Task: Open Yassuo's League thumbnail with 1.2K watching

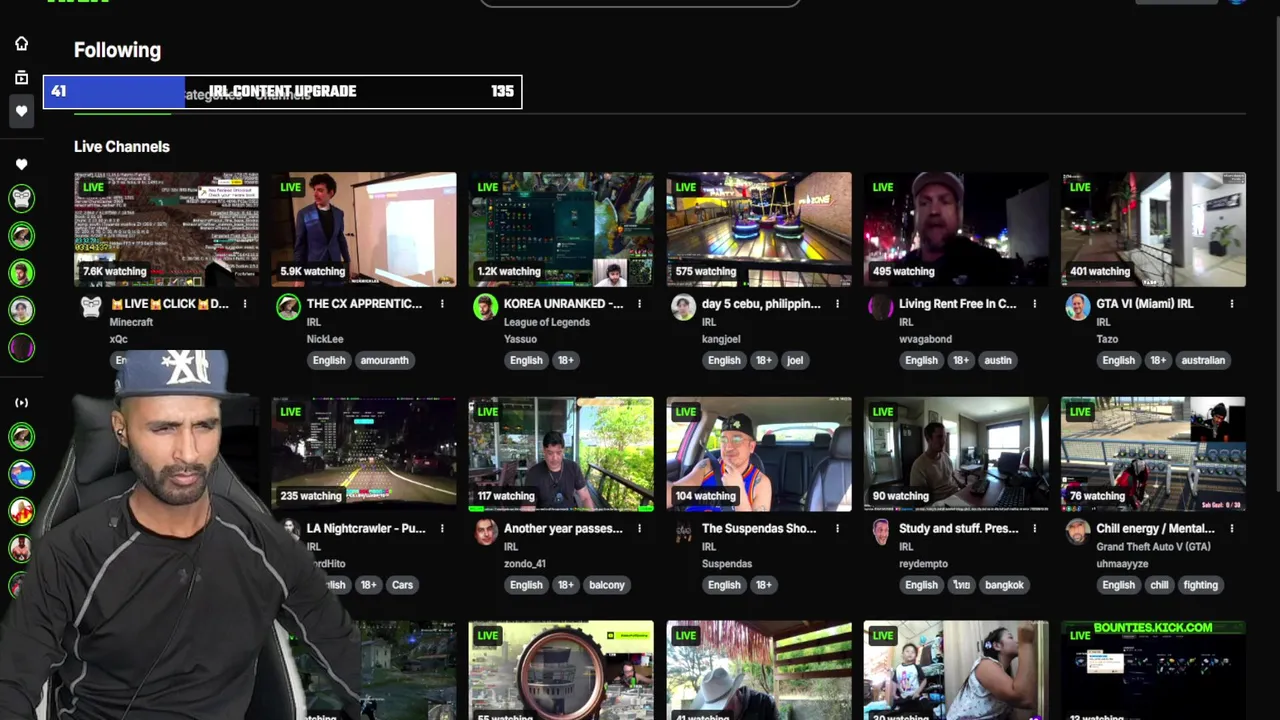Action: (x=561, y=229)
